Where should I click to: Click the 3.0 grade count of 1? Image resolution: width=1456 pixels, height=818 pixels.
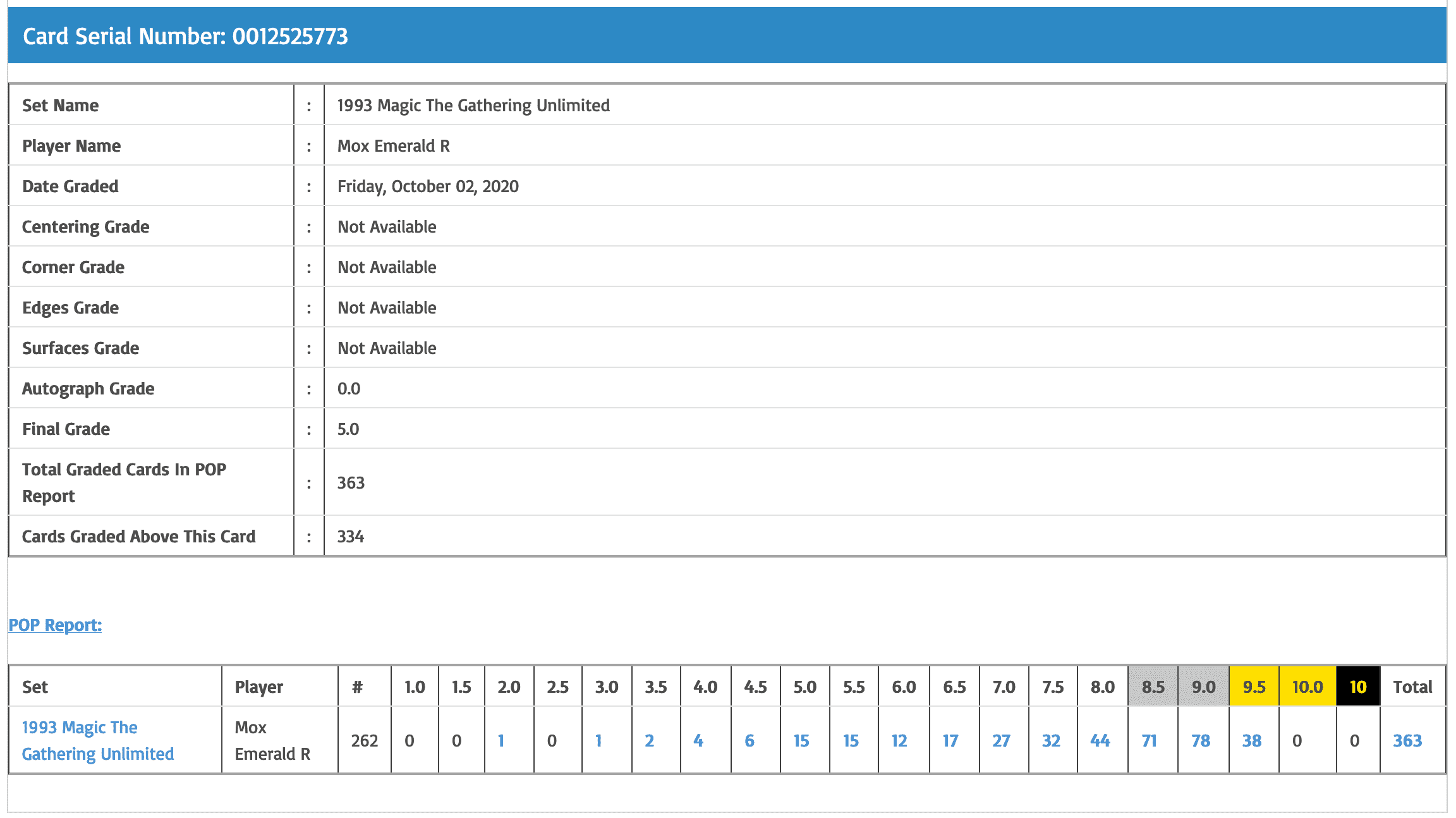[x=598, y=740]
